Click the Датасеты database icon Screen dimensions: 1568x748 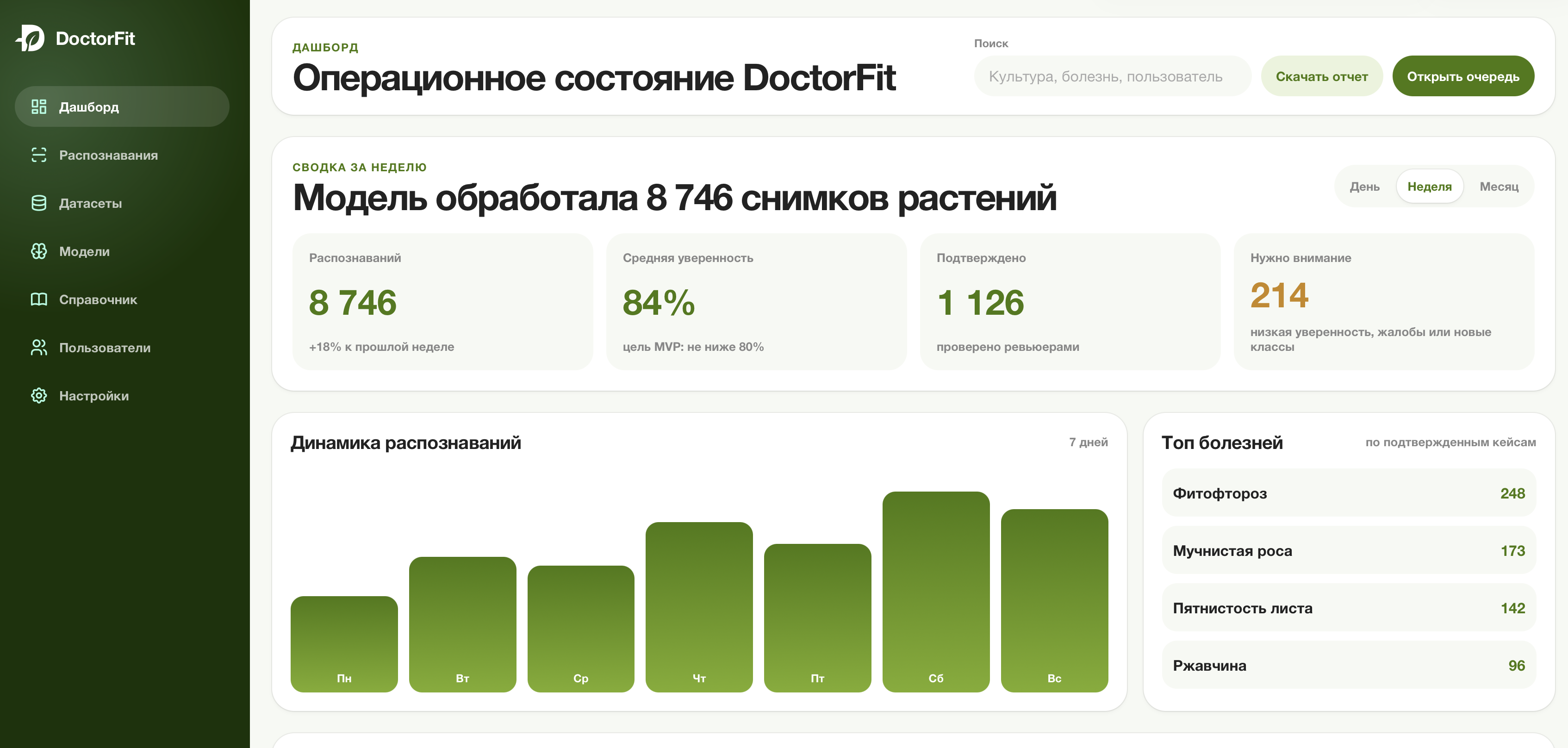click(x=39, y=203)
